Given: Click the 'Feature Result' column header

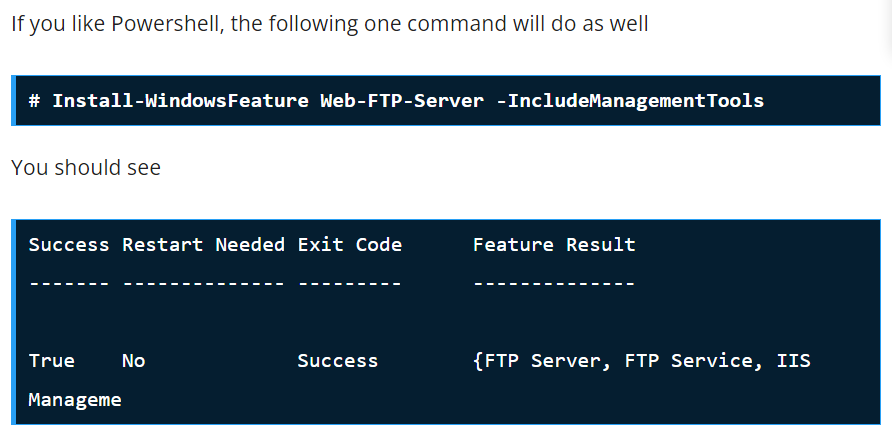Looking at the screenshot, I should 554,245.
